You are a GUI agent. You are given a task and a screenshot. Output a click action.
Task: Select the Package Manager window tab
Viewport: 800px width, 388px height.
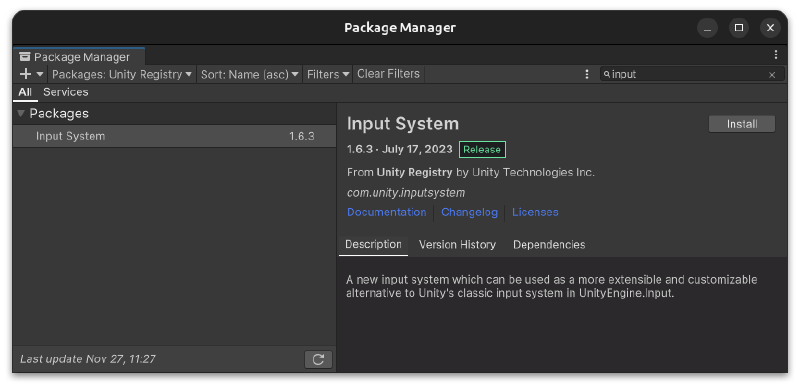[x=79, y=57]
